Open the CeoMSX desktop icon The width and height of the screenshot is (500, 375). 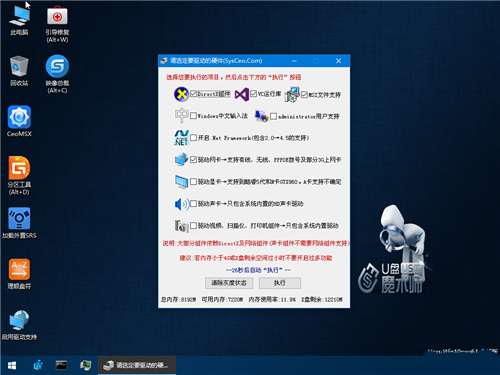[19, 121]
